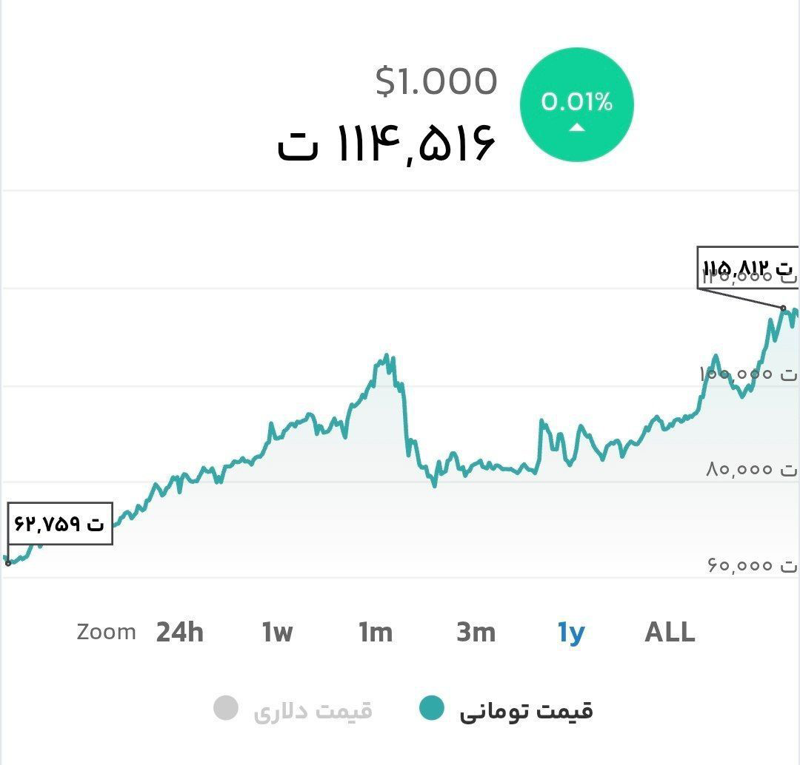The height and width of the screenshot is (765, 800).
Task: Select the 1w zoom range
Action: [277, 632]
